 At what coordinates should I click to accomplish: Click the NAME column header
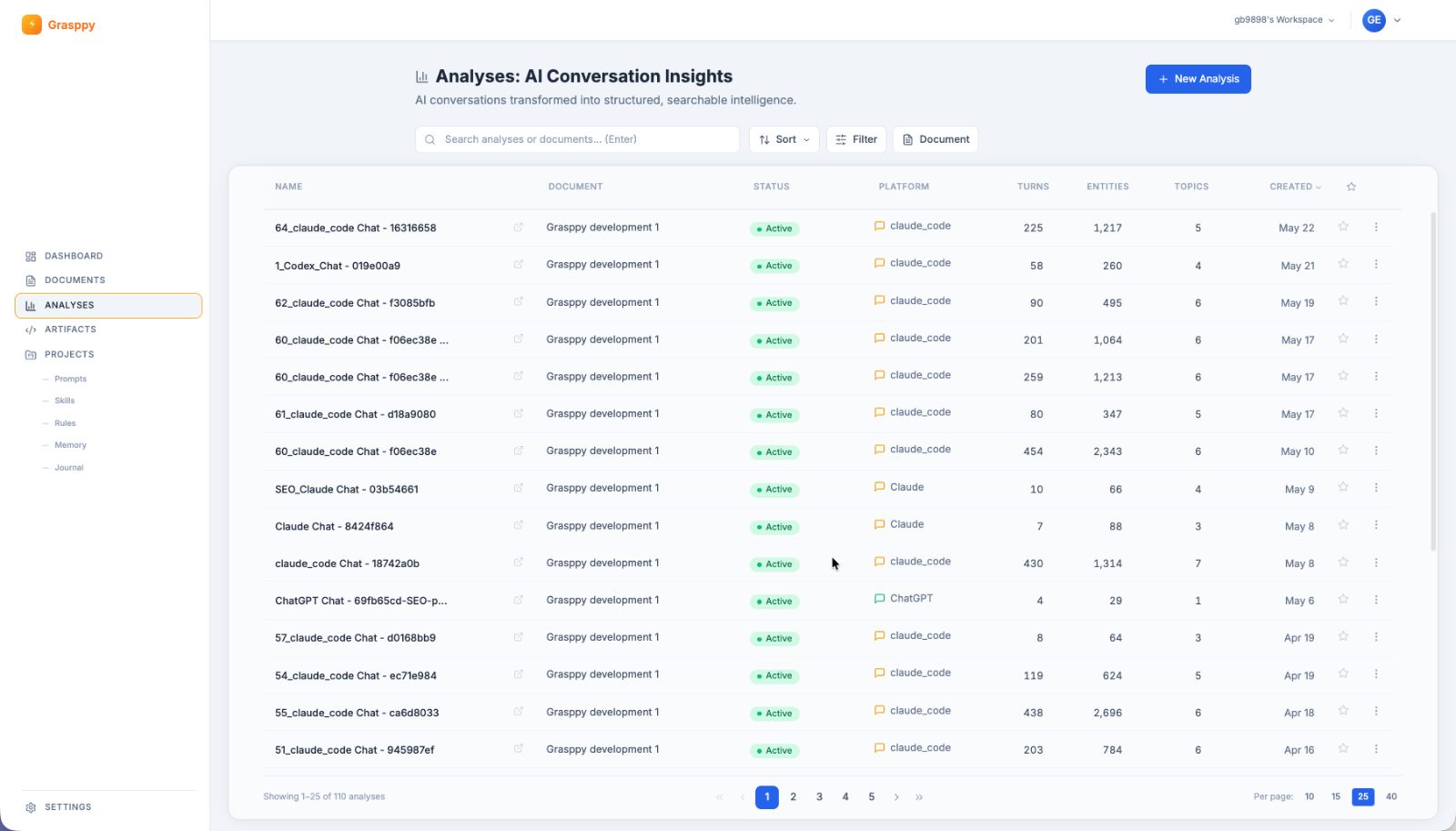pos(288,187)
